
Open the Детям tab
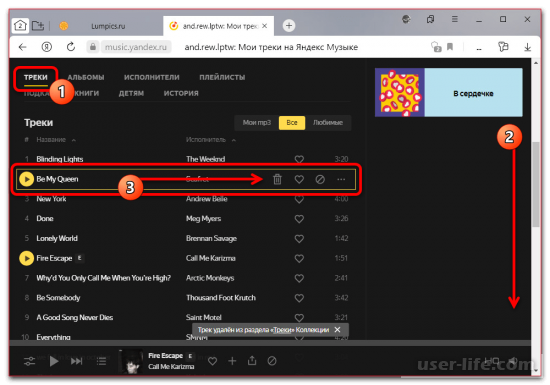131,93
